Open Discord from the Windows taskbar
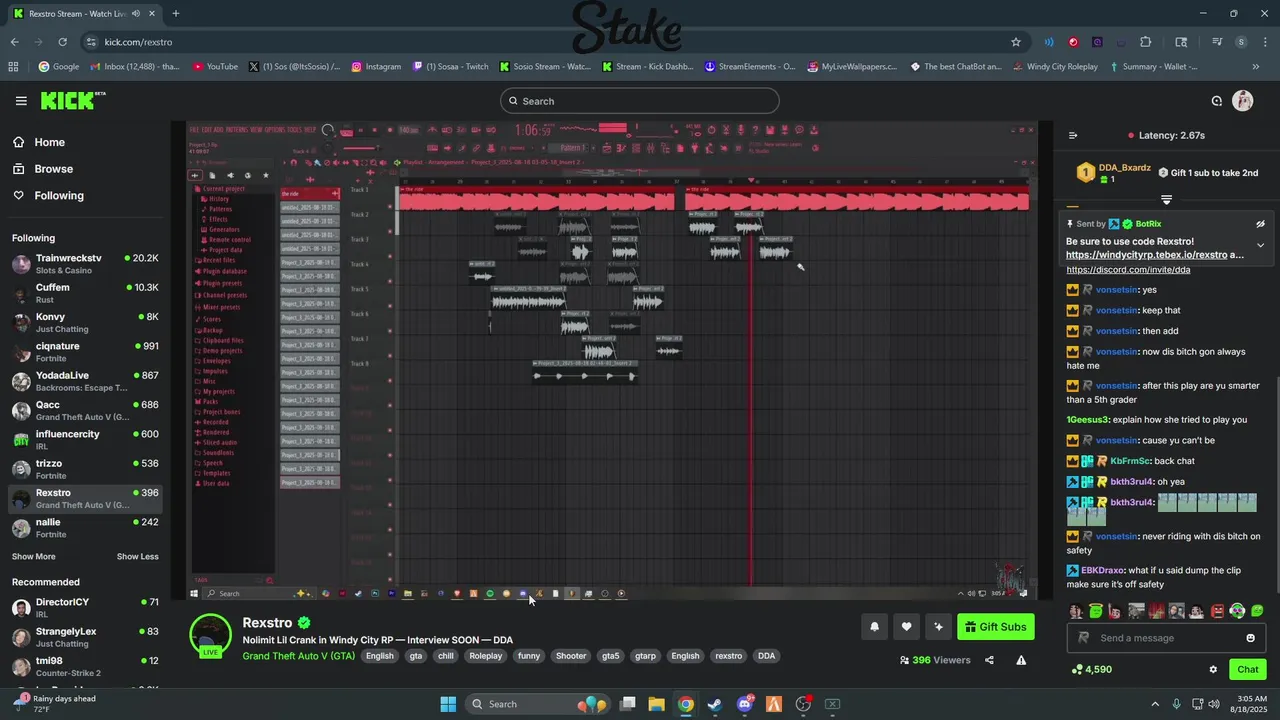This screenshot has width=1280, height=720. [745, 704]
